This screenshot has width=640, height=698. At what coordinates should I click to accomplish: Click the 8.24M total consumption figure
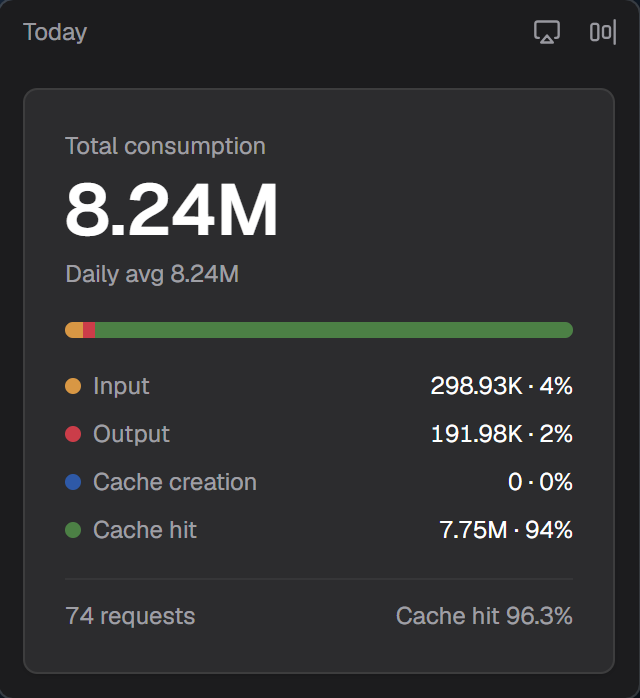171,209
